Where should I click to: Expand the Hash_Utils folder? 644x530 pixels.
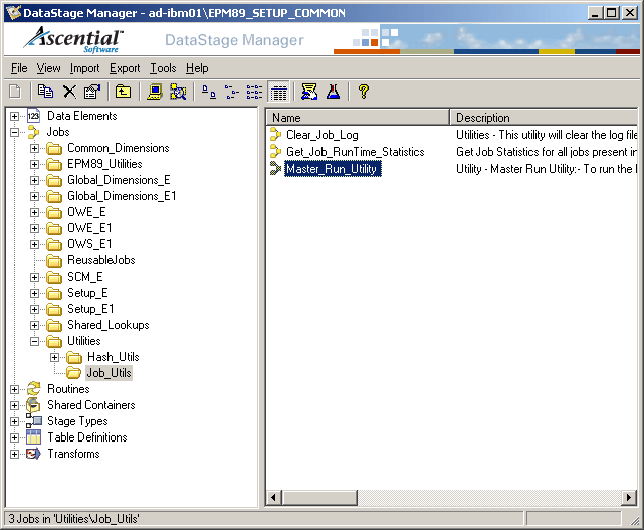pos(55,357)
